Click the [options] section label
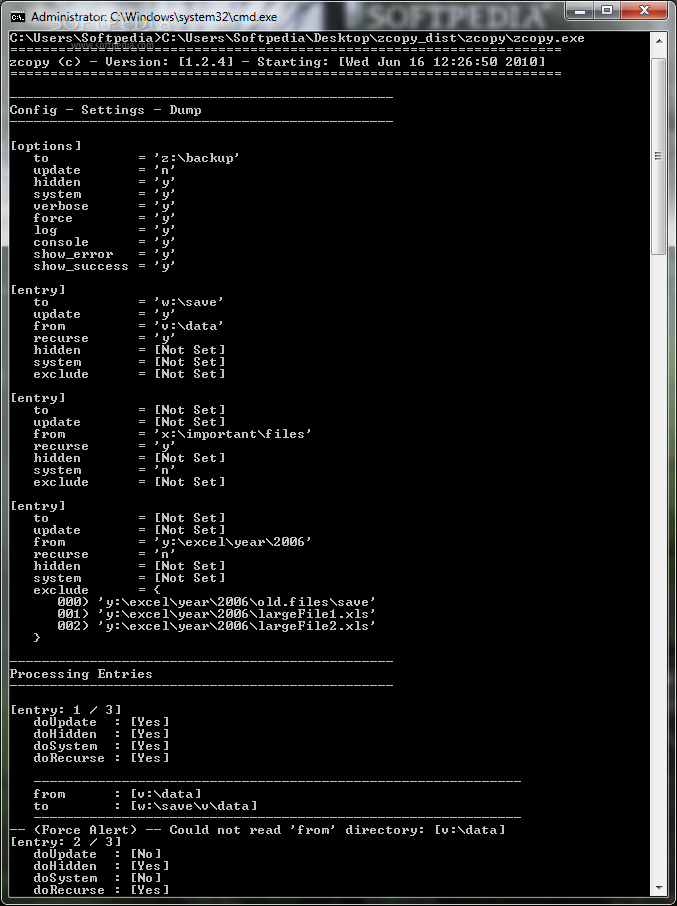 click(46, 146)
